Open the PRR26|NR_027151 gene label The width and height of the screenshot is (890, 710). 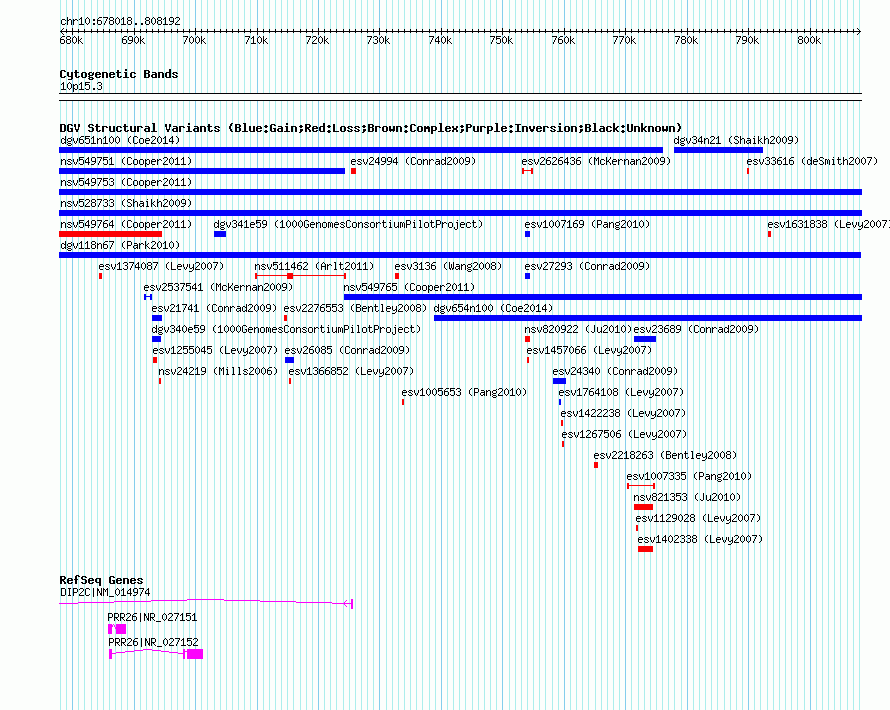[152, 617]
